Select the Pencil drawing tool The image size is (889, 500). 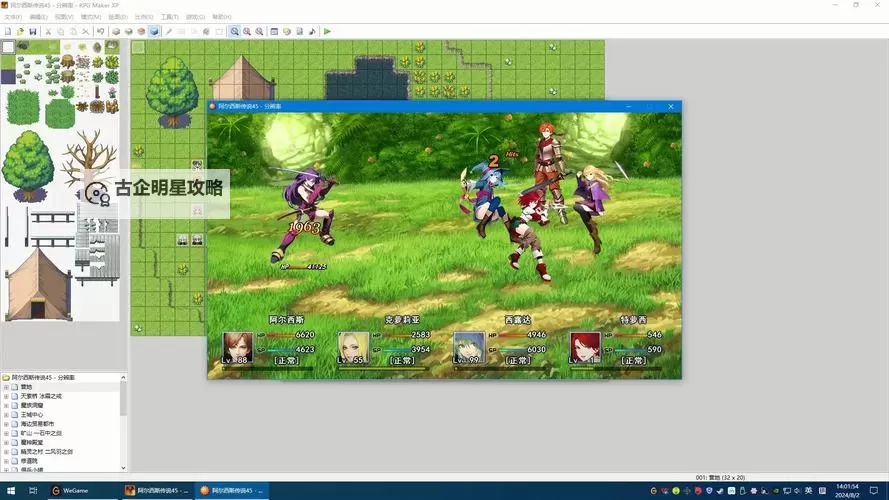click(169, 32)
